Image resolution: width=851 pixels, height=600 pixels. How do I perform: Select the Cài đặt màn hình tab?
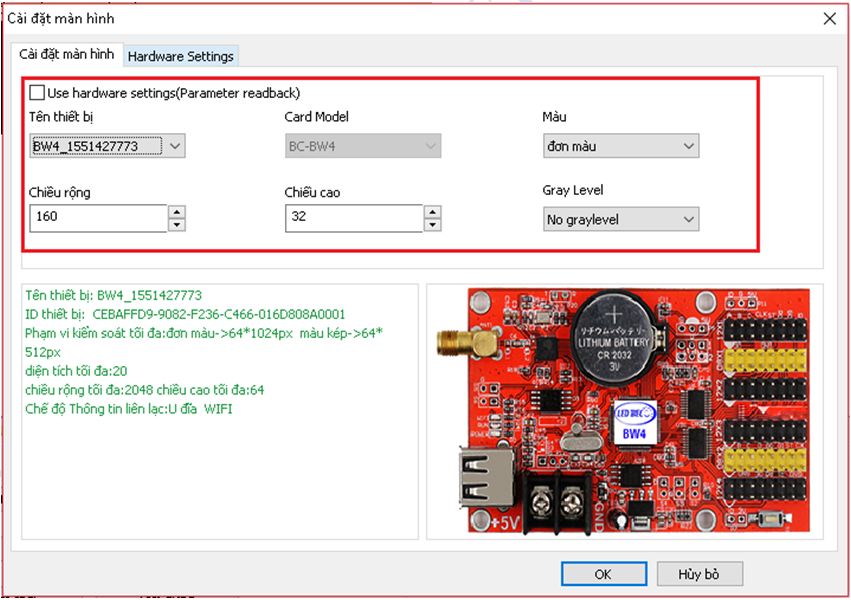click(68, 54)
